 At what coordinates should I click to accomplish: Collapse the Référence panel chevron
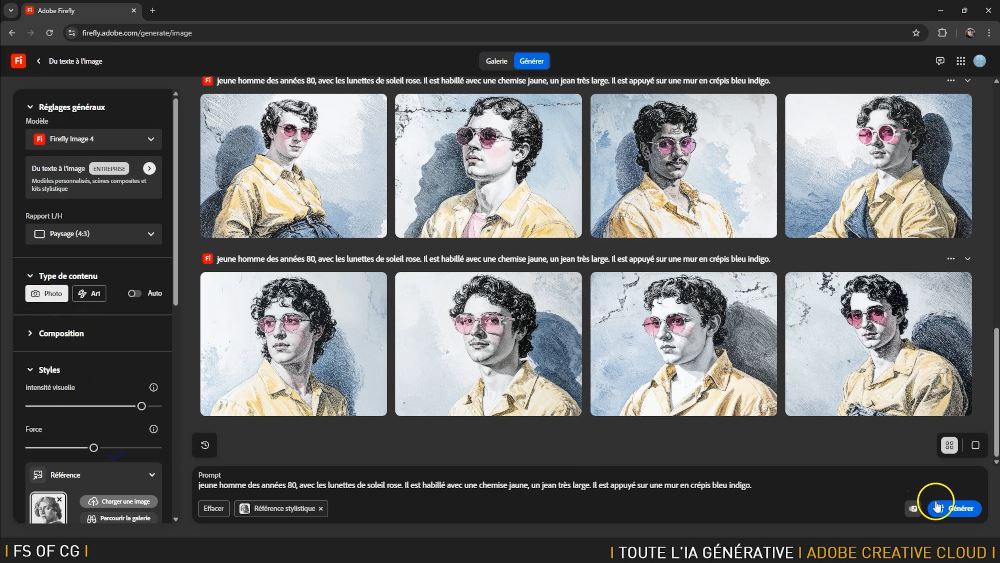click(x=152, y=475)
